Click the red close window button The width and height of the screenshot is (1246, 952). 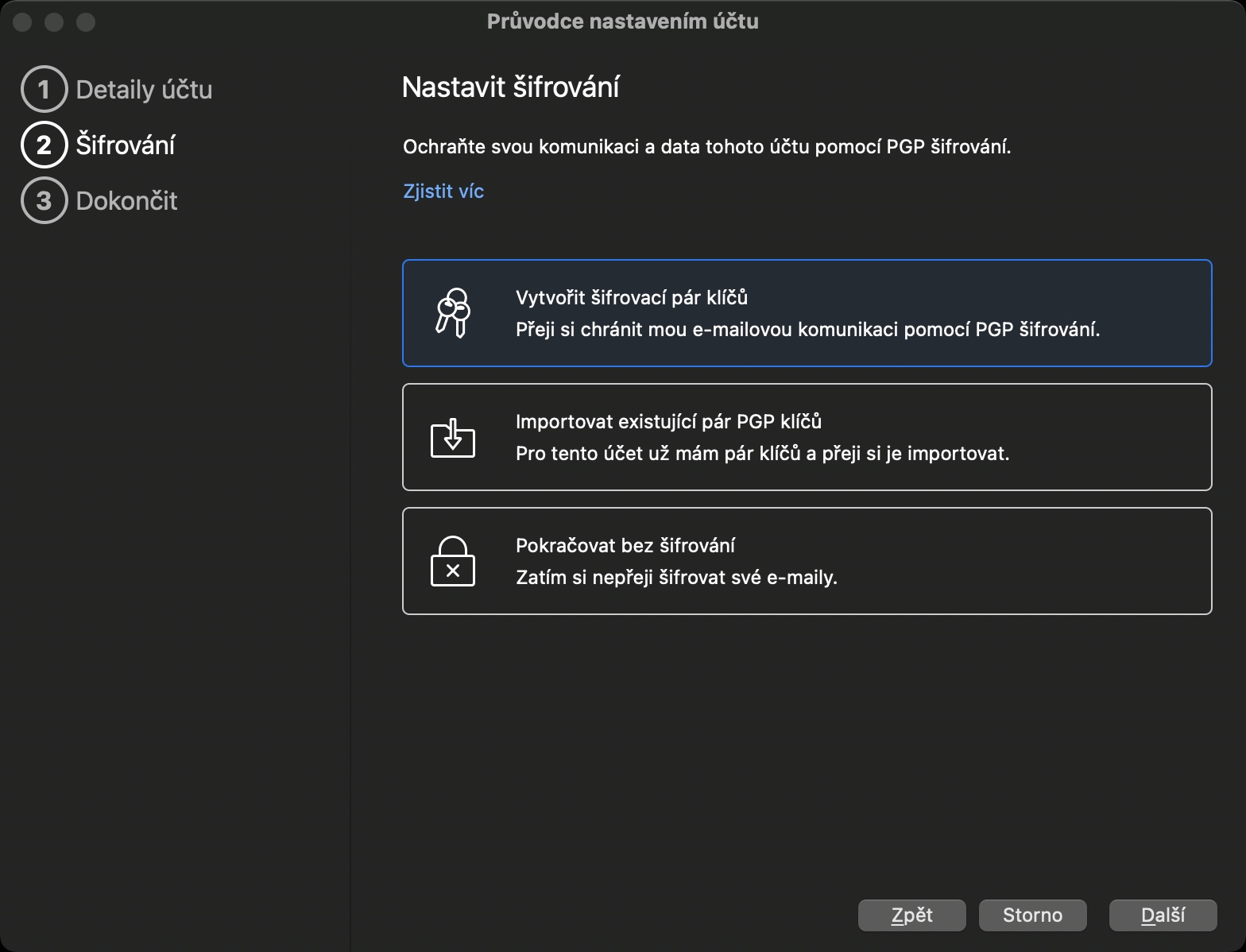pos(22,22)
